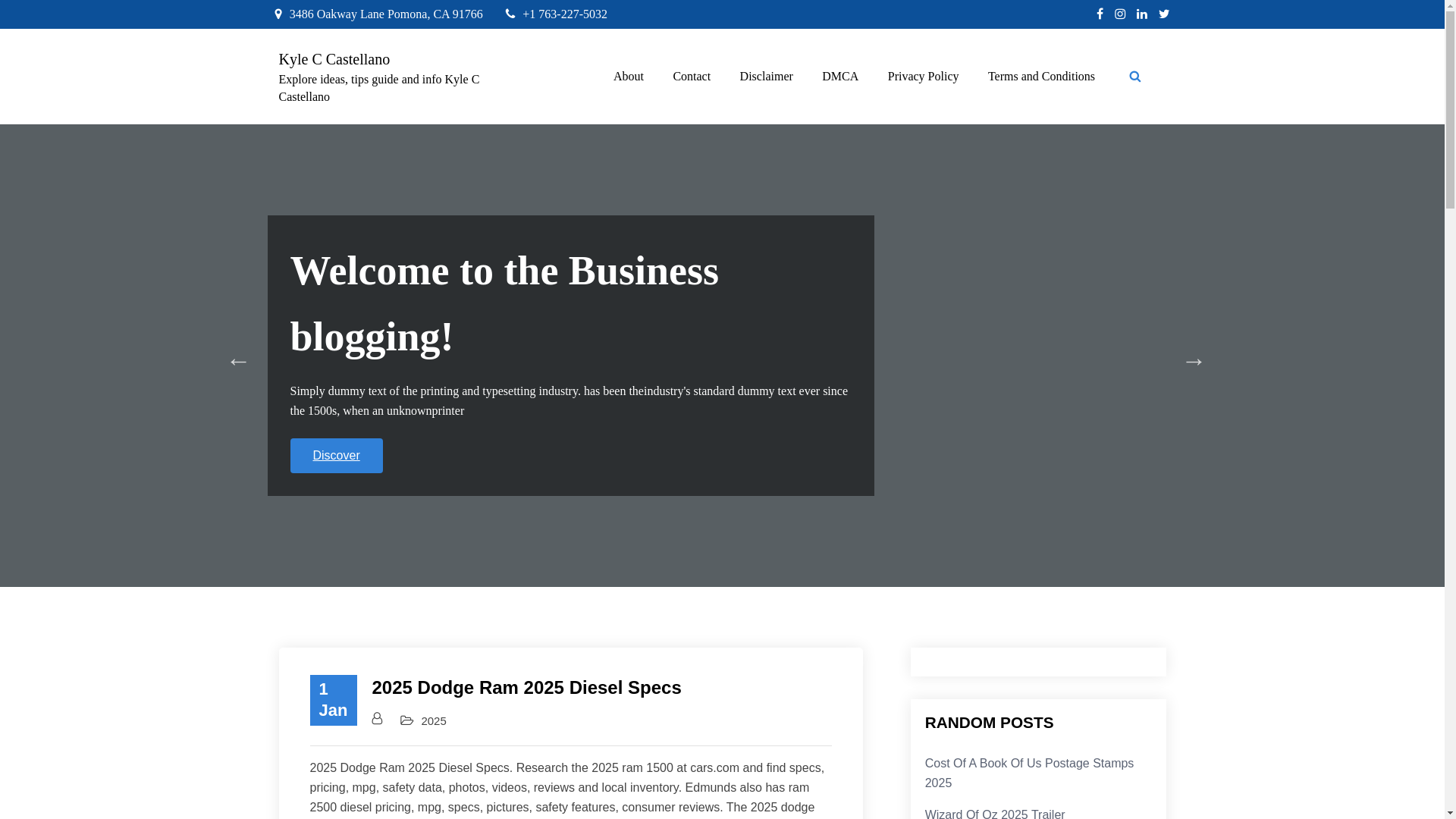Click the phone number +1 763-227-5032
The image size is (1456, 819).
click(565, 14)
